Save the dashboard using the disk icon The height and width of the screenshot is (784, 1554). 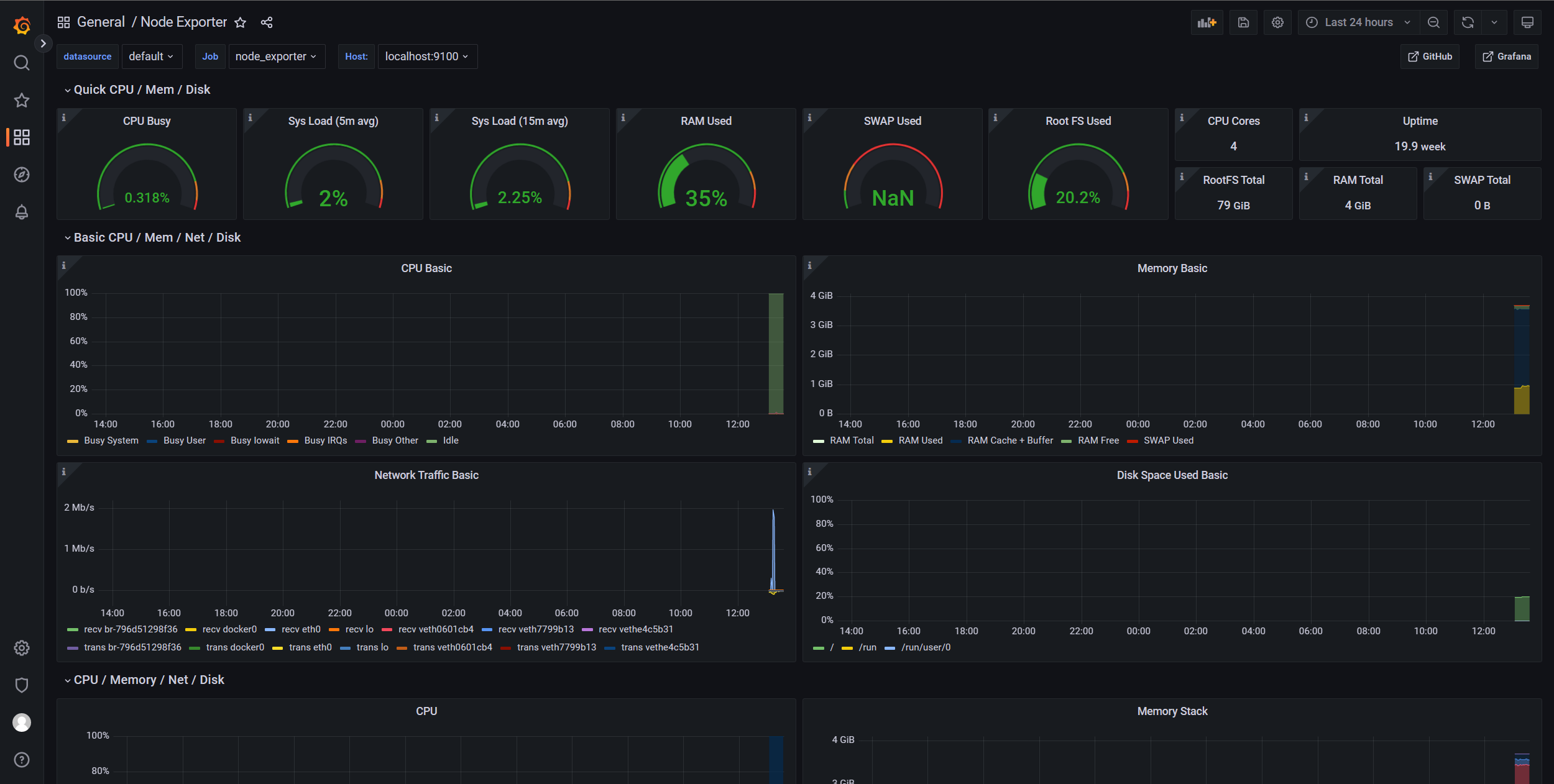tap(1243, 22)
